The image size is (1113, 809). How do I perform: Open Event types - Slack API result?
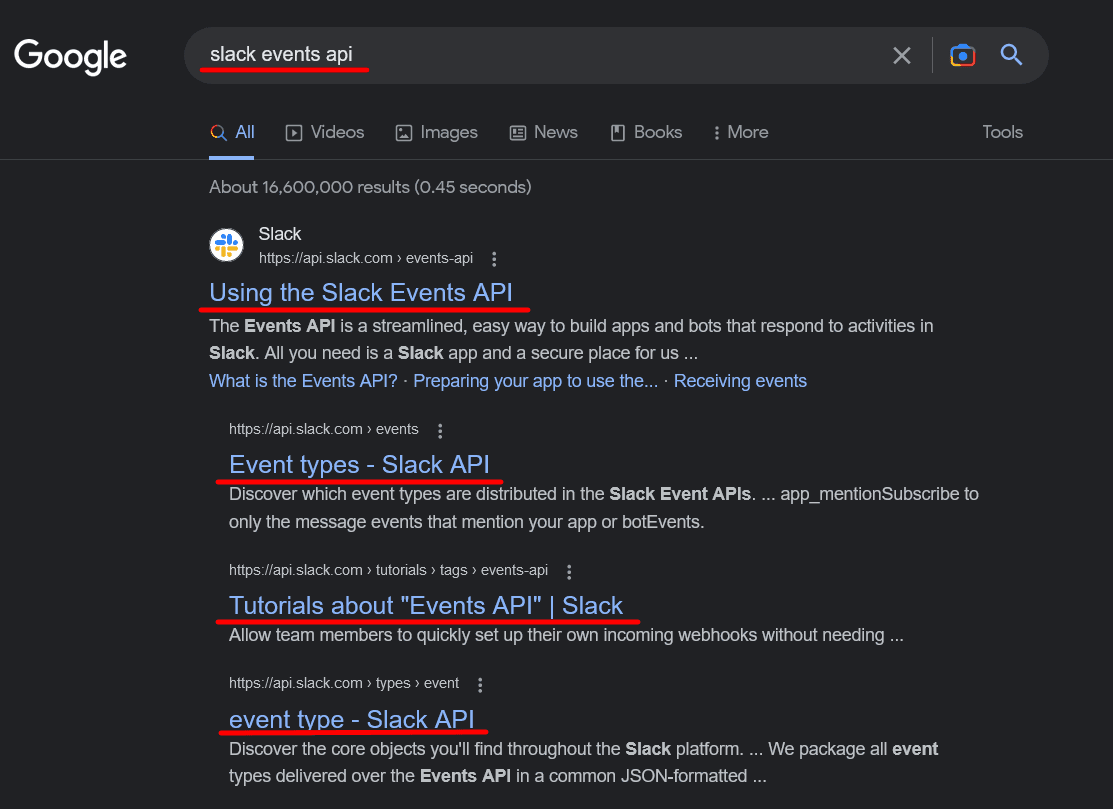359,465
